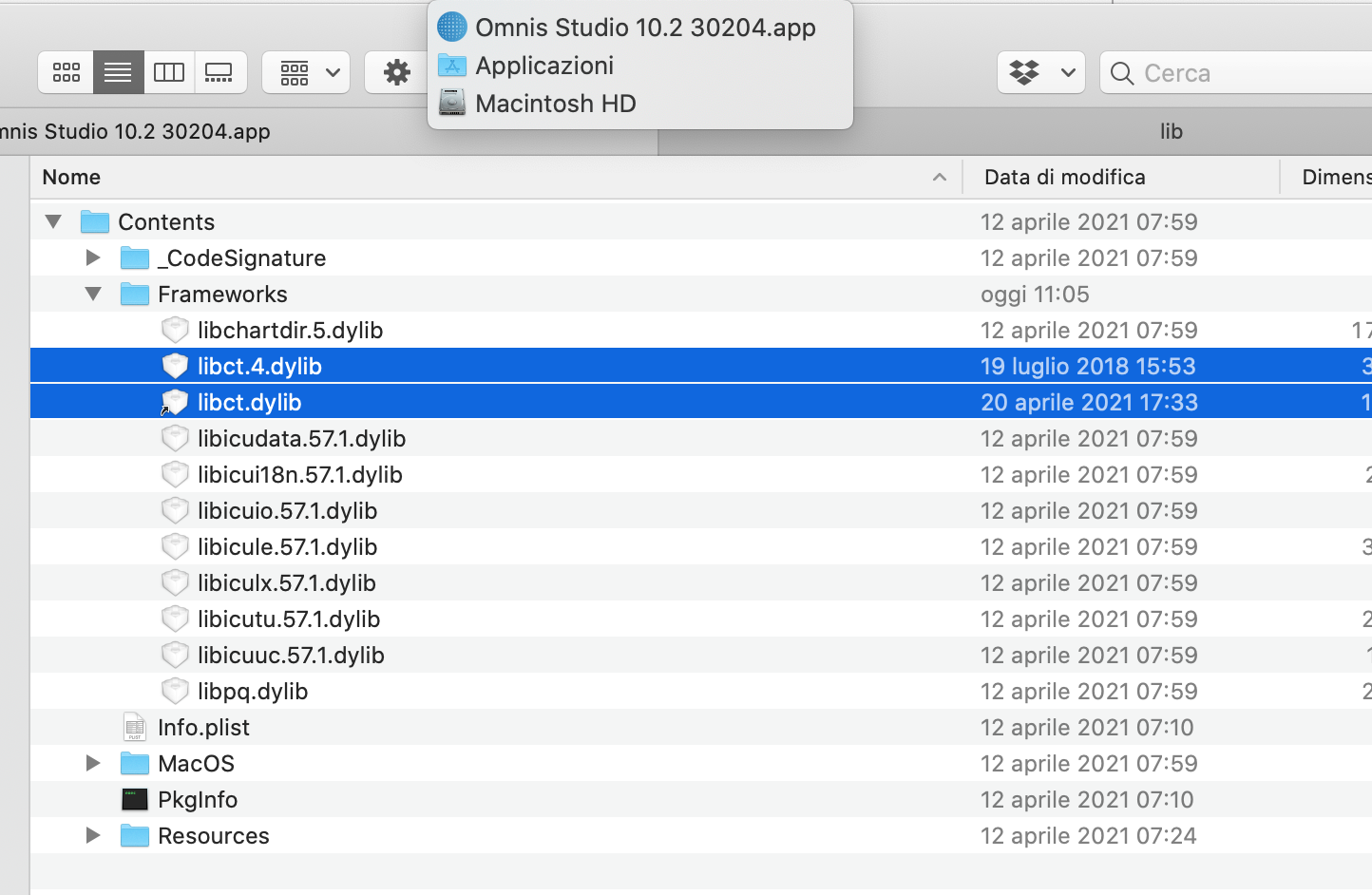
Task: Choose Omnis Studio 10.2 30204.app in path menu
Action: (645, 28)
